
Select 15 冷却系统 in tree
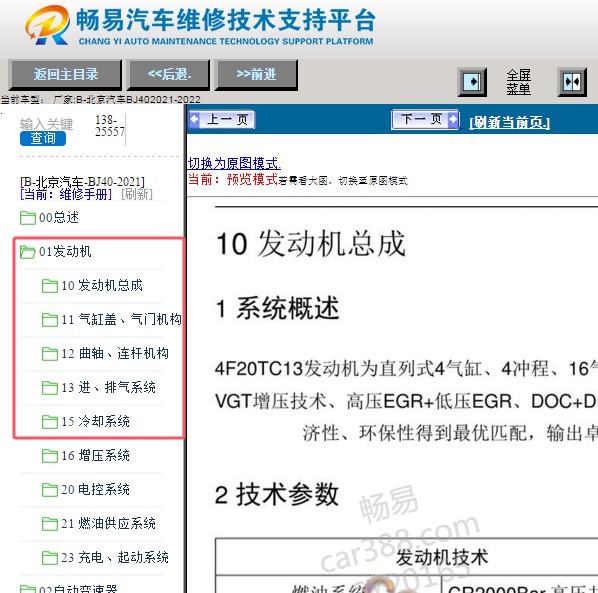(95, 421)
